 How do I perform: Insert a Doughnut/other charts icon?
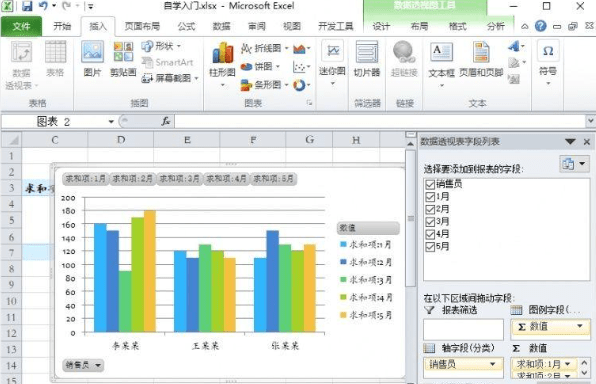tap(301, 85)
